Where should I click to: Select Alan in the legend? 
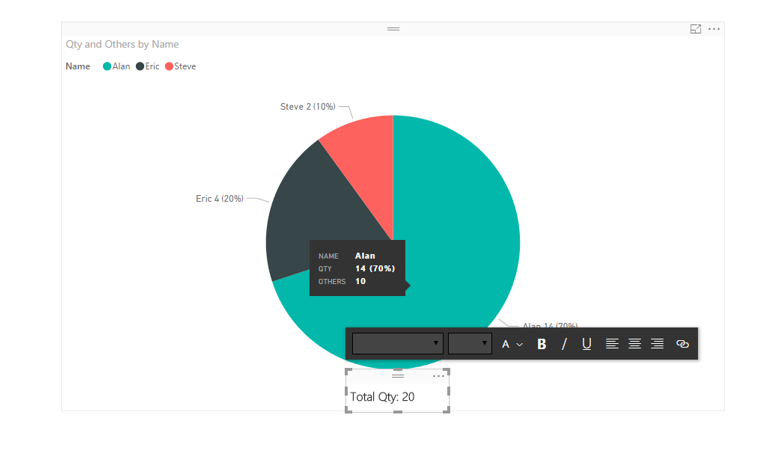click(x=116, y=66)
